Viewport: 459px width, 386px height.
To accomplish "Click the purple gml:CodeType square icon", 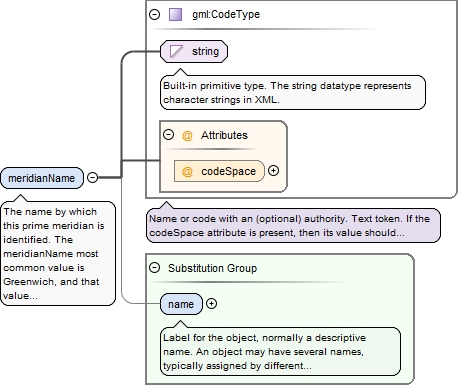I will point(175,15).
